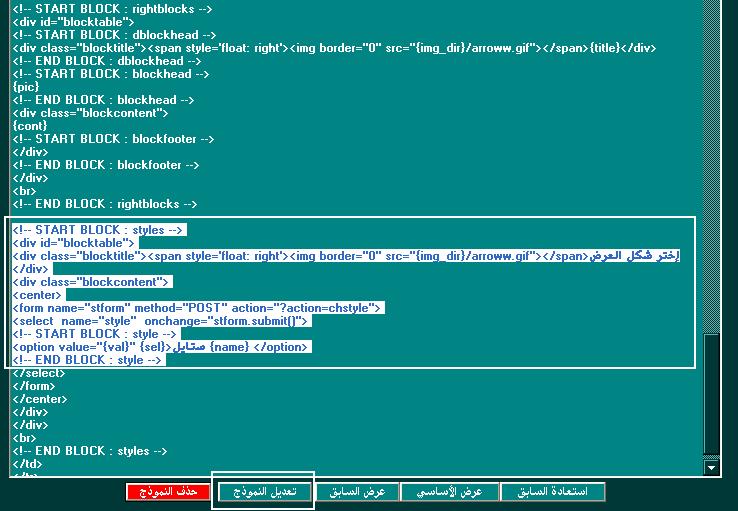738x511 pixels.
Task: Click the عرض السابق button
Action: pyautogui.click(x=357, y=492)
